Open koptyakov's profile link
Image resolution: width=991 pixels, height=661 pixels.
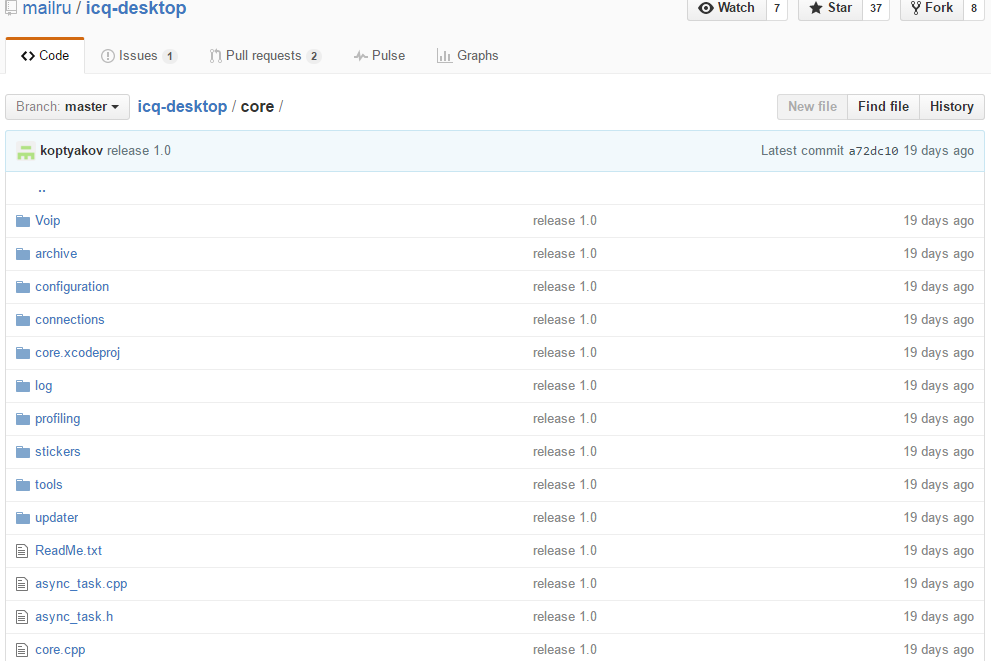pos(71,151)
